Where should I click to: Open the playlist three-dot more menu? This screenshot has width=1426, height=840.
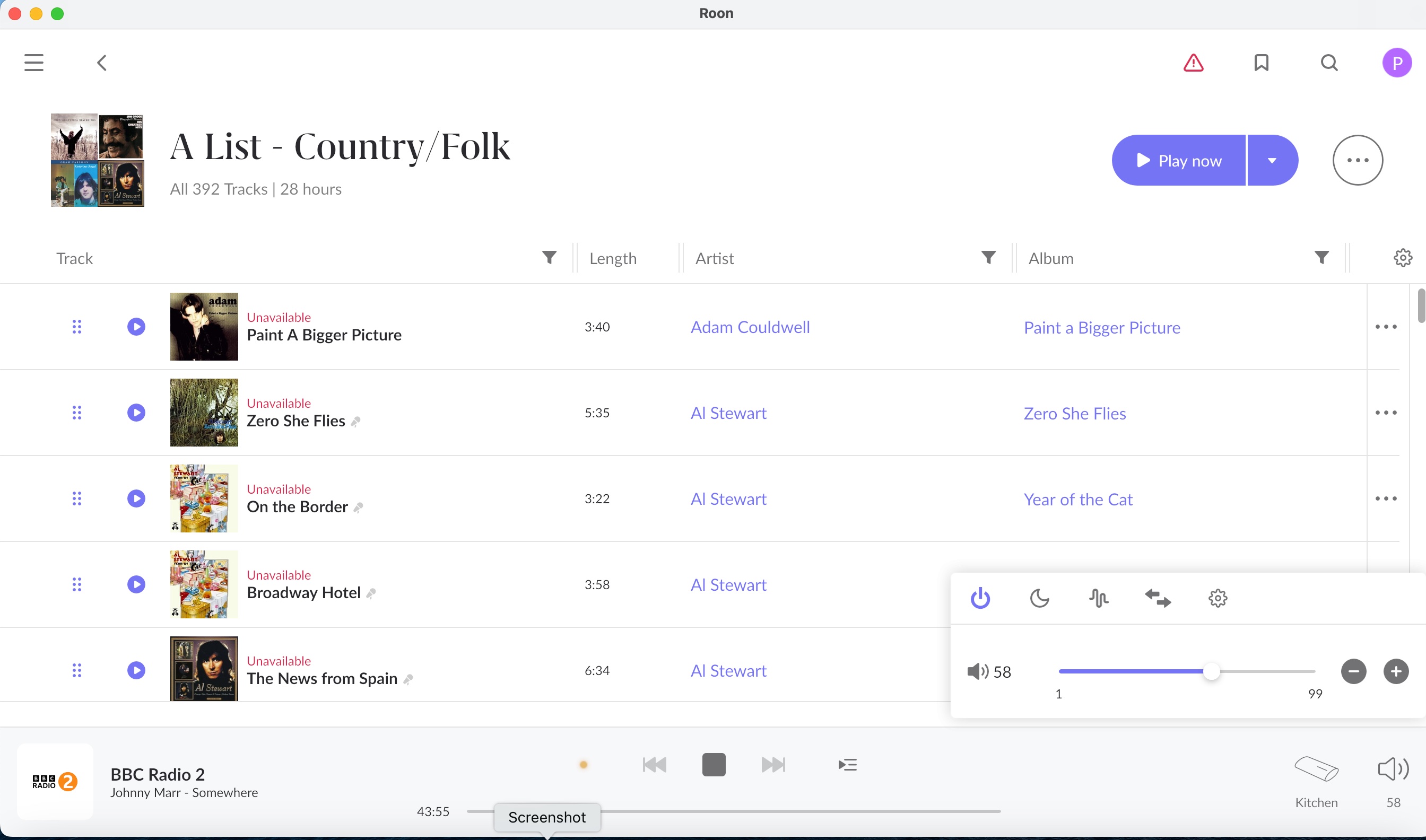click(1358, 160)
